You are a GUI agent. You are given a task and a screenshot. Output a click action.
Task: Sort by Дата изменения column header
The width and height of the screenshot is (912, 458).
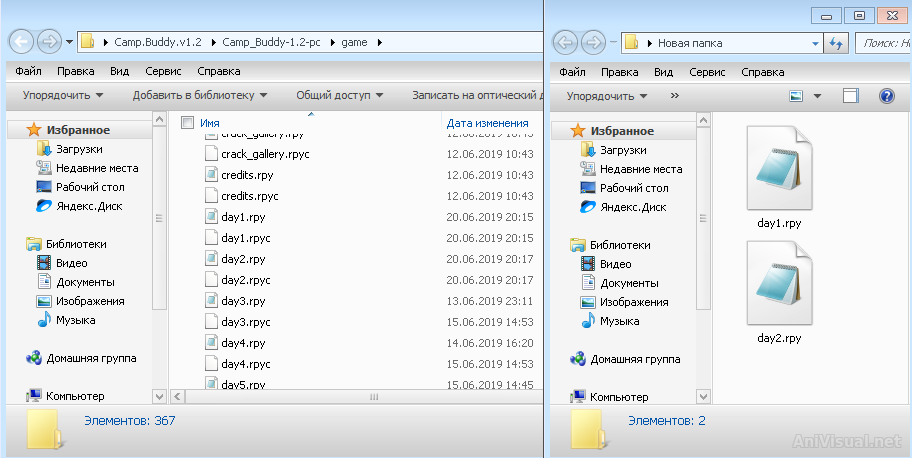487,123
